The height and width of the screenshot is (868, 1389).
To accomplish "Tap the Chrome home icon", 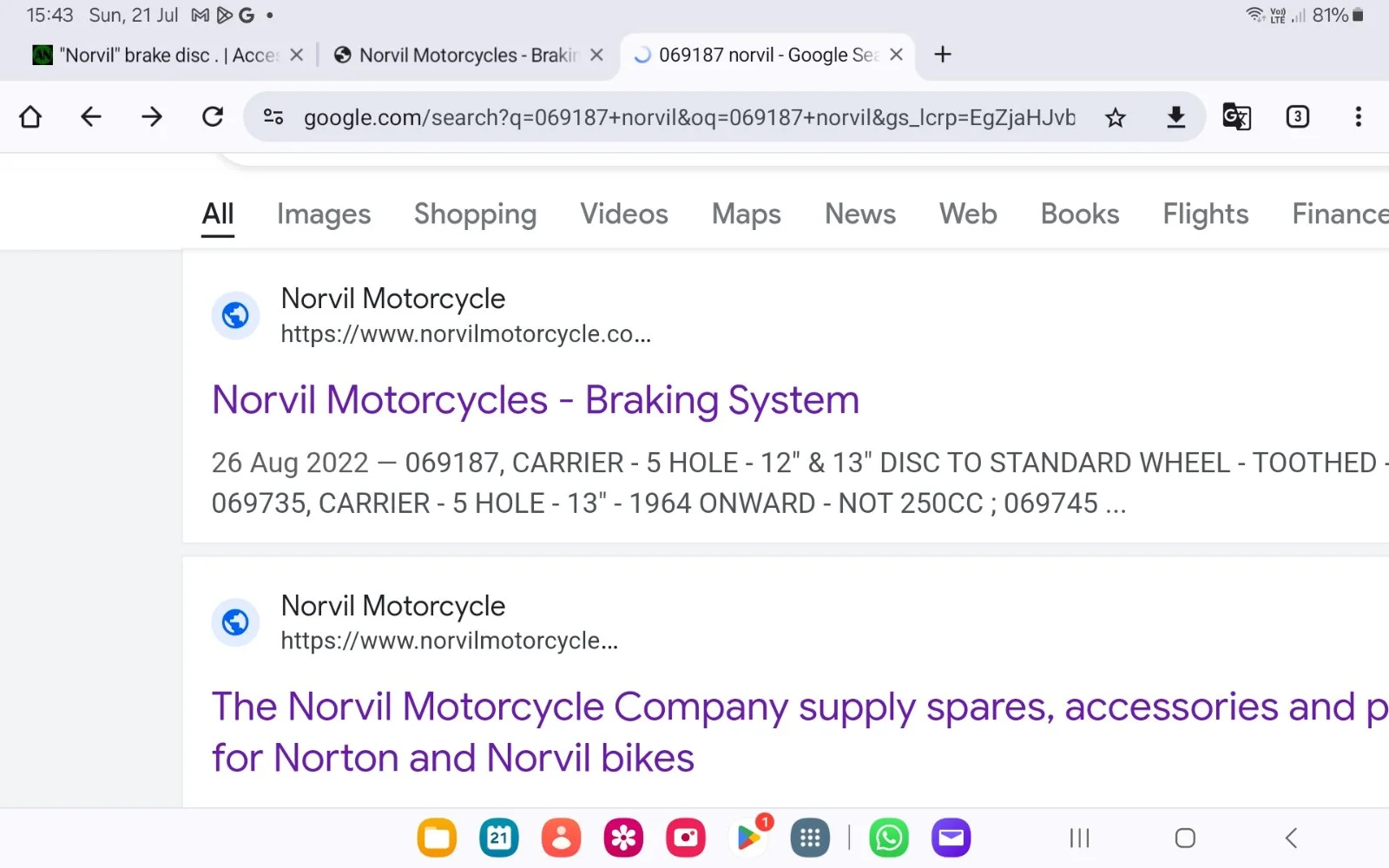I will pos(30,117).
